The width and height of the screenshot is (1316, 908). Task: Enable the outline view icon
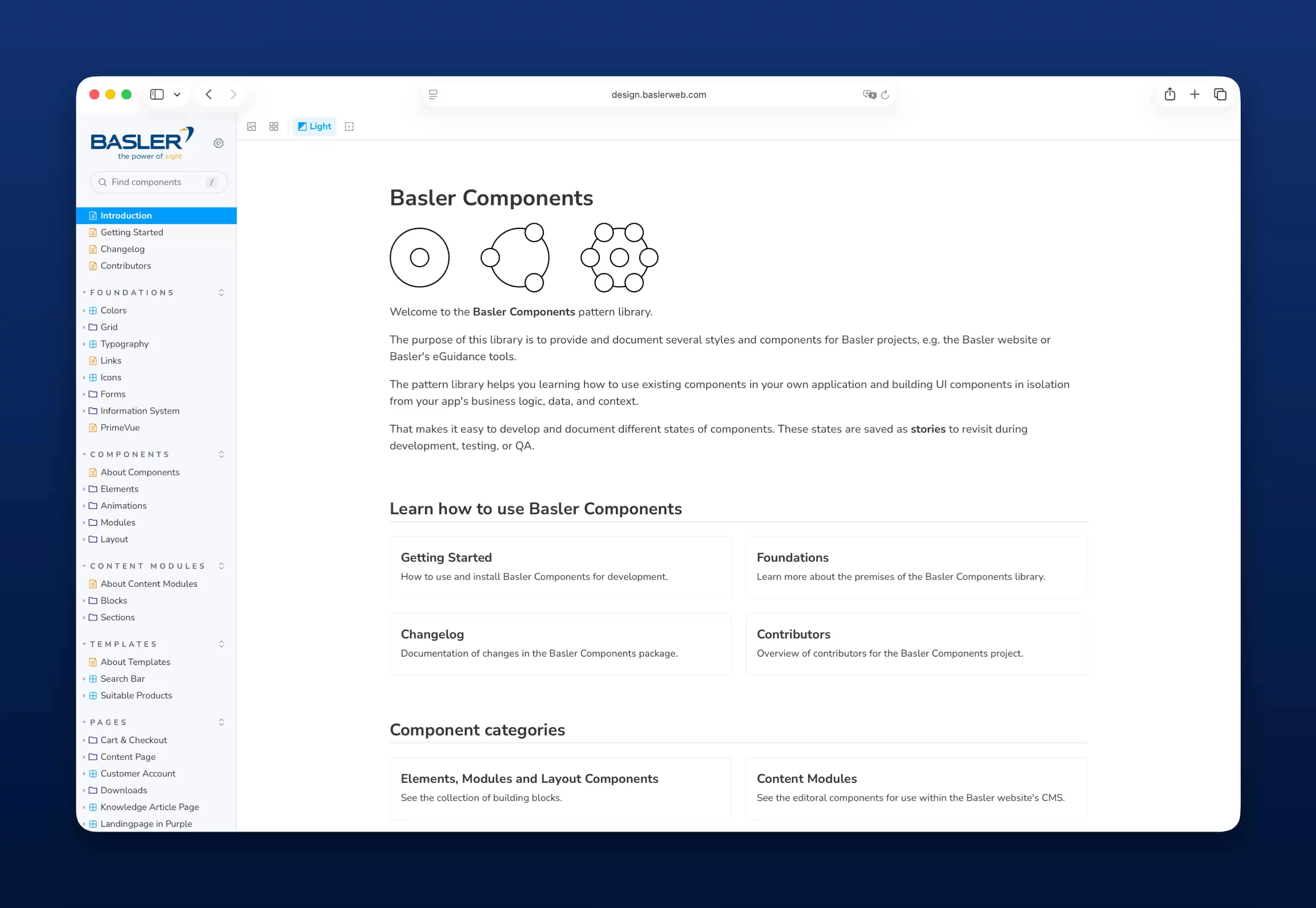pyautogui.click(x=349, y=126)
